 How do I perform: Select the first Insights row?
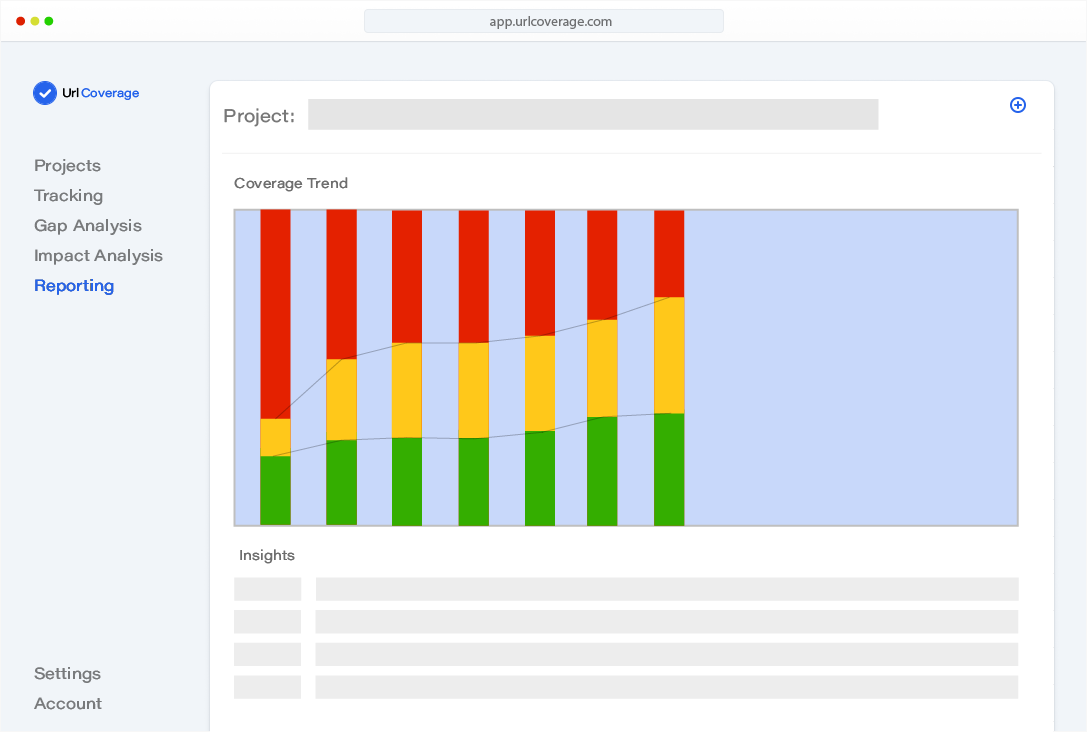626,589
